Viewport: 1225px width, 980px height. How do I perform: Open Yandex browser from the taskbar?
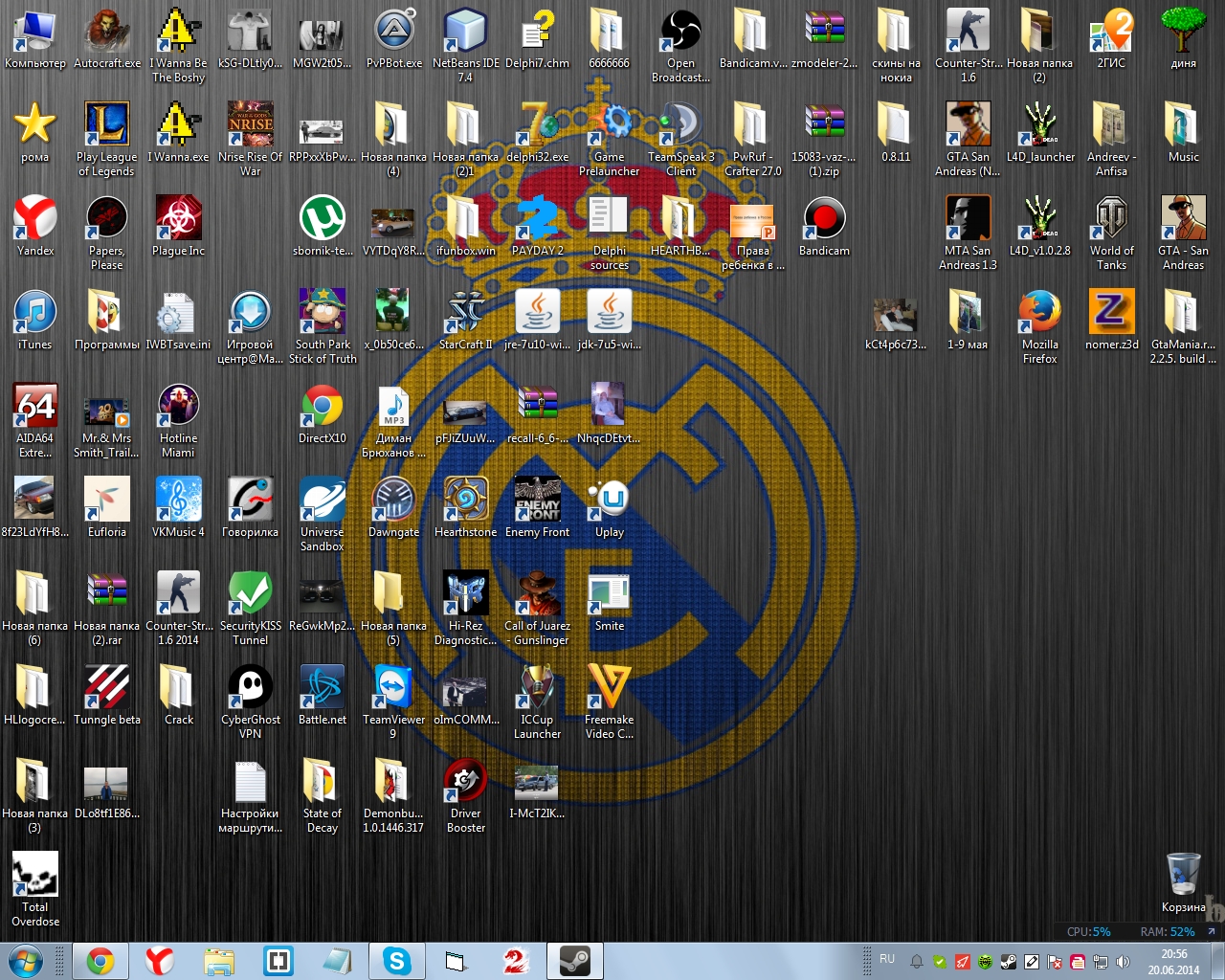[x=160, y=961]
